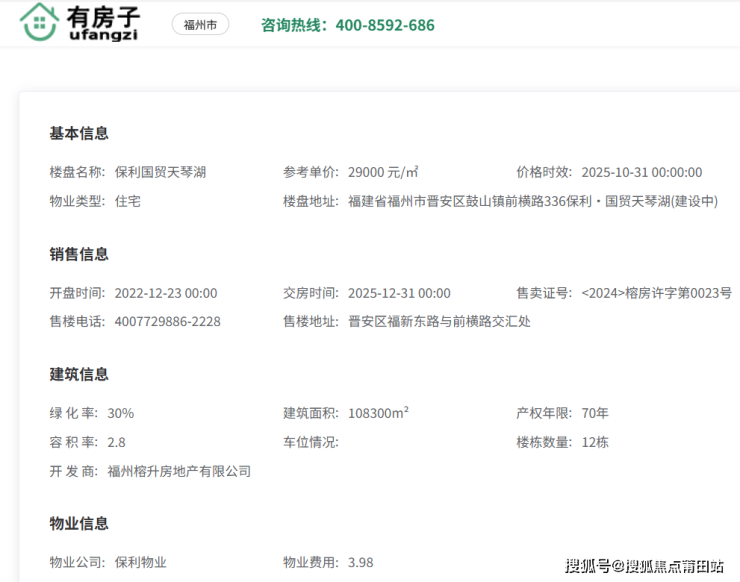Click the hotline number 400-8592-686

[x=385, y=25]
